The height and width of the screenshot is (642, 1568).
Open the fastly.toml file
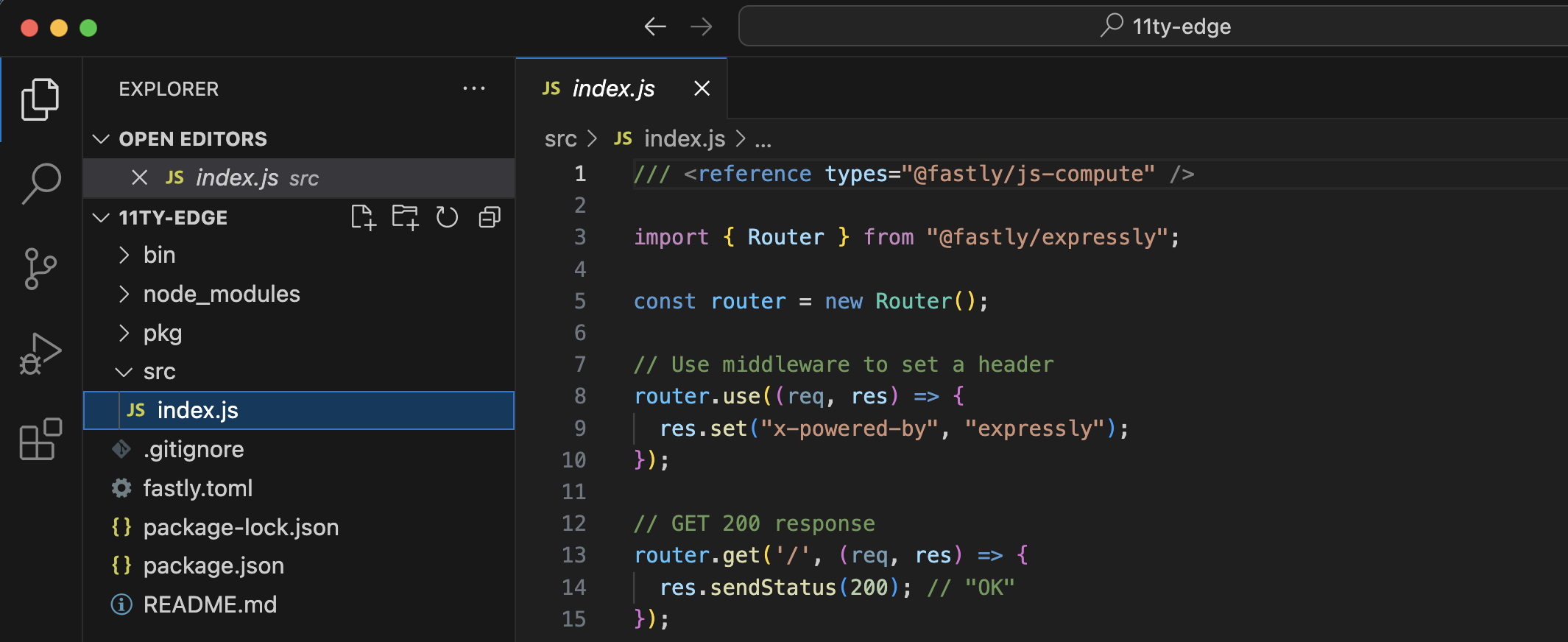pyautogui.click(x=299, y=488)
